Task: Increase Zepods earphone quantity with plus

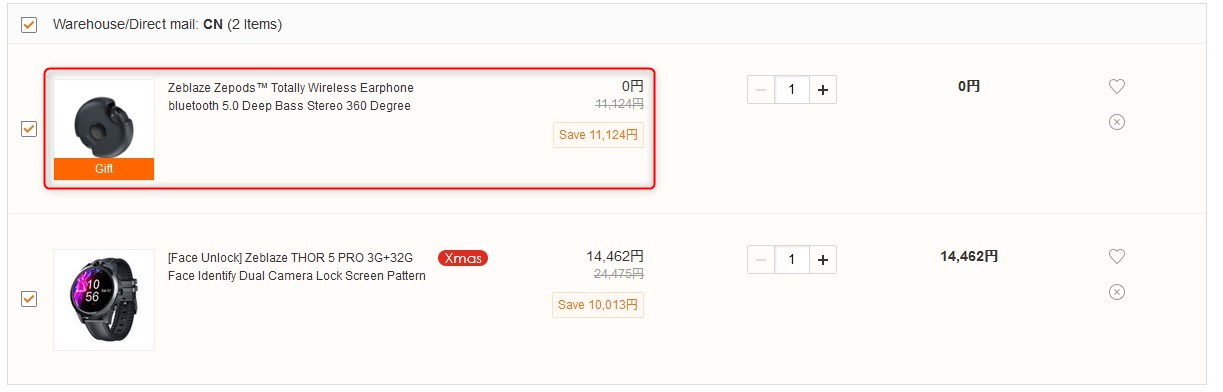Action: (823, 90)
